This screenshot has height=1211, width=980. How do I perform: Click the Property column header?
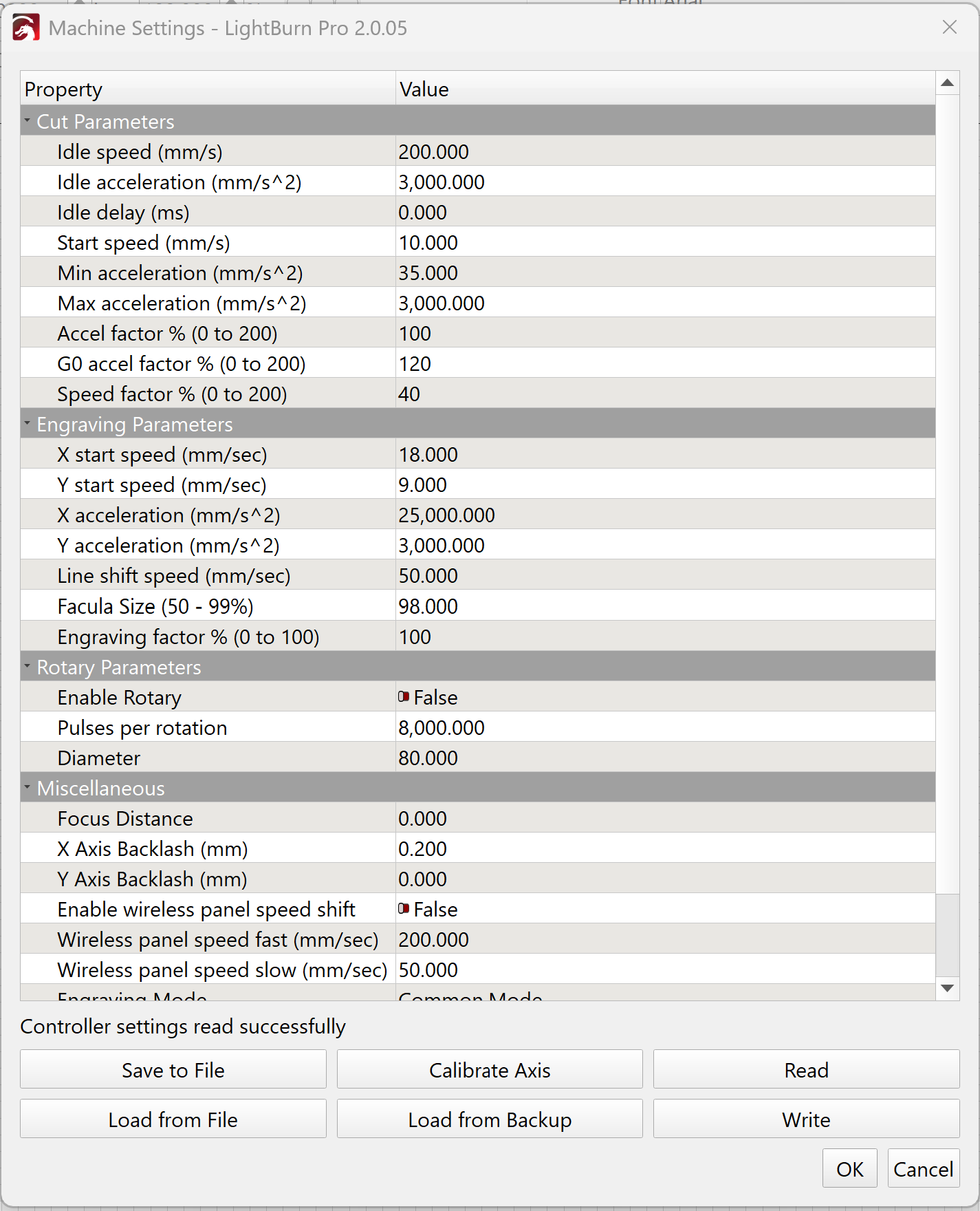(x=208, y=89)
